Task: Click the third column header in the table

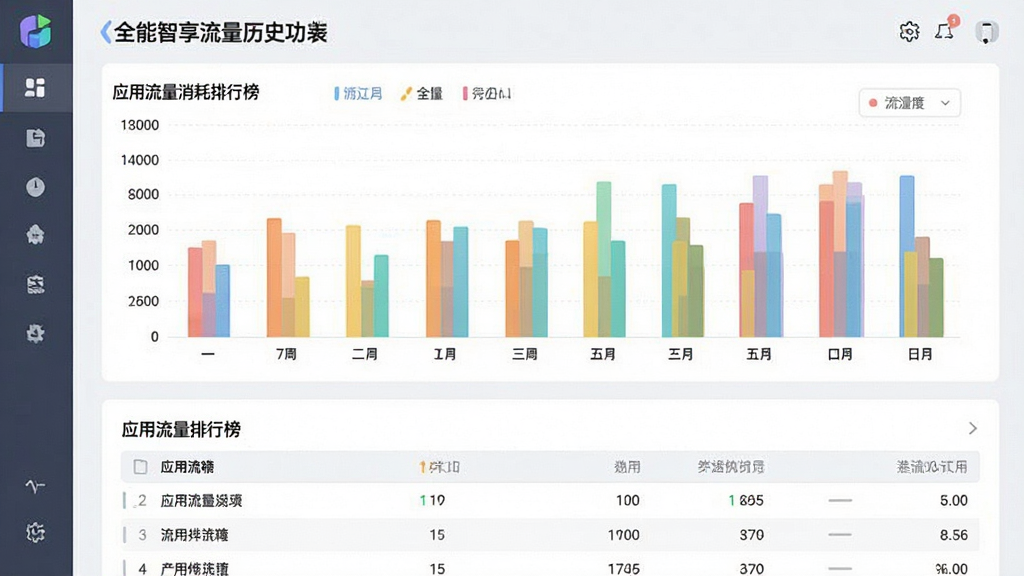Action: pyautogui.click(x=627, y=467)
